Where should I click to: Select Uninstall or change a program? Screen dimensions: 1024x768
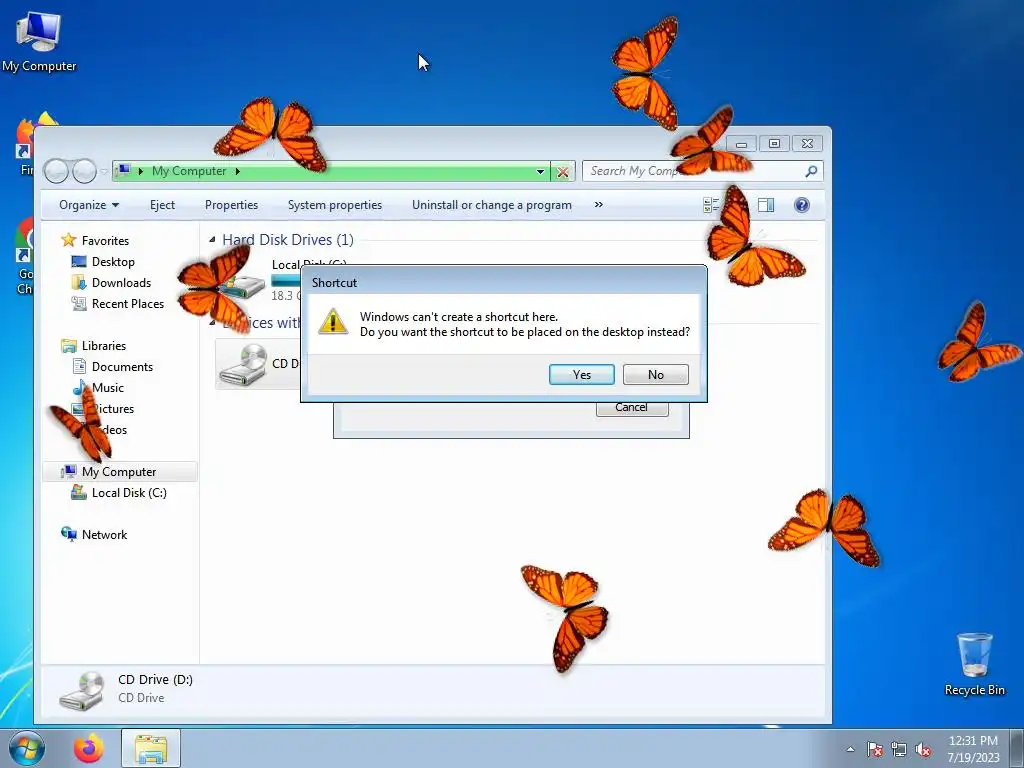[x=492, y=205]
